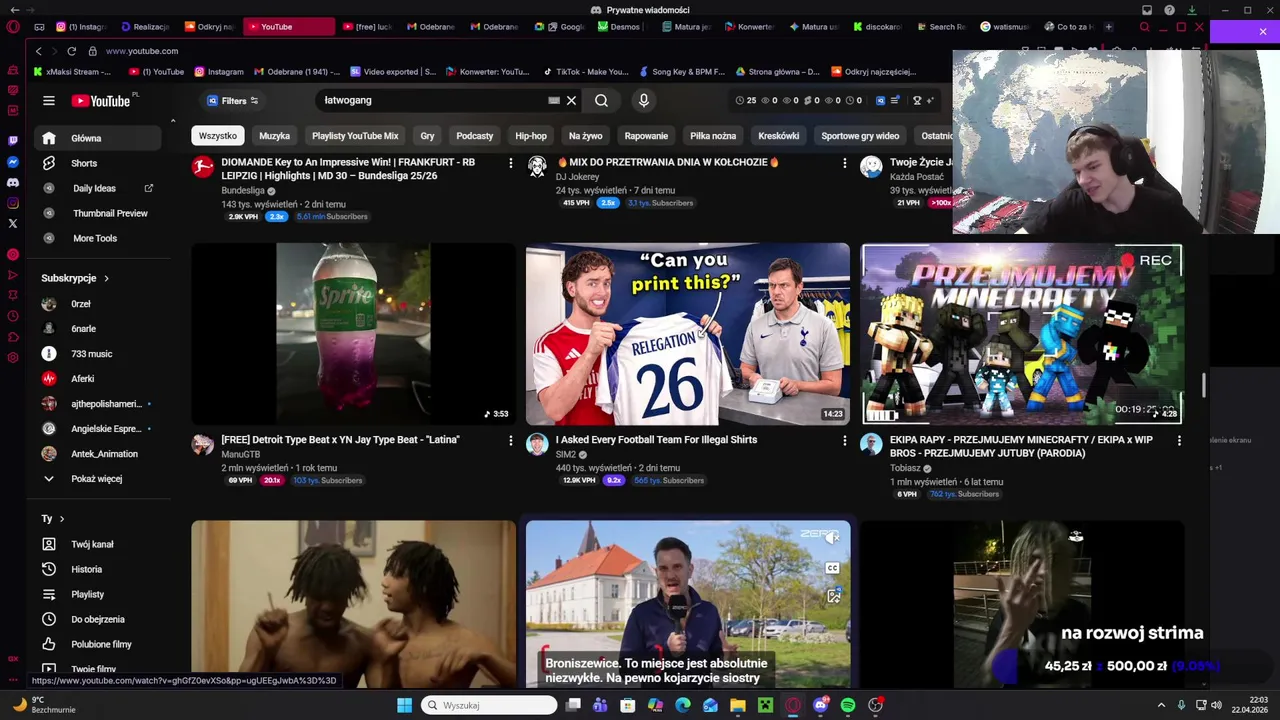Image resolution: width=1280 pixels, height=720 pixels.
Task: Open Spotify from the Windows taskbar
Action: [848, 705]
